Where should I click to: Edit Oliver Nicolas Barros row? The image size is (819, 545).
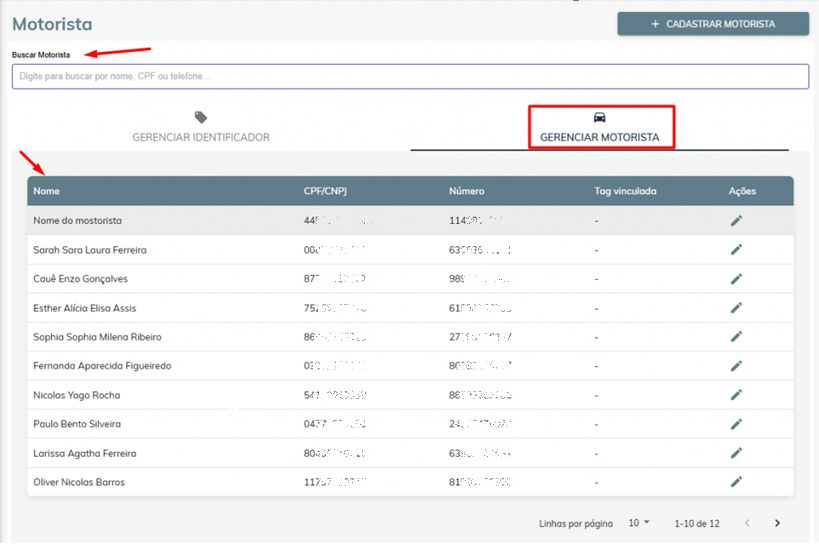click(x=736, y=482)
